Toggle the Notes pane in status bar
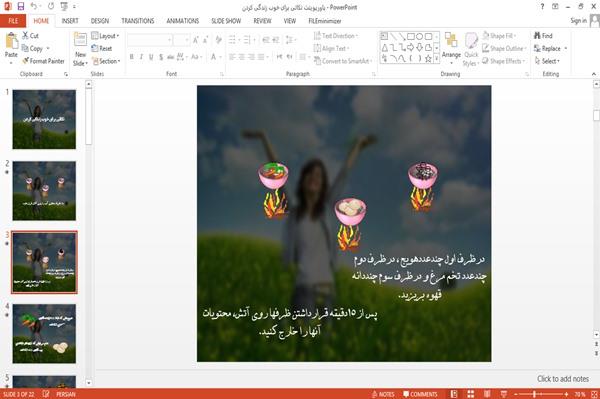 click(x=383, y=394)
